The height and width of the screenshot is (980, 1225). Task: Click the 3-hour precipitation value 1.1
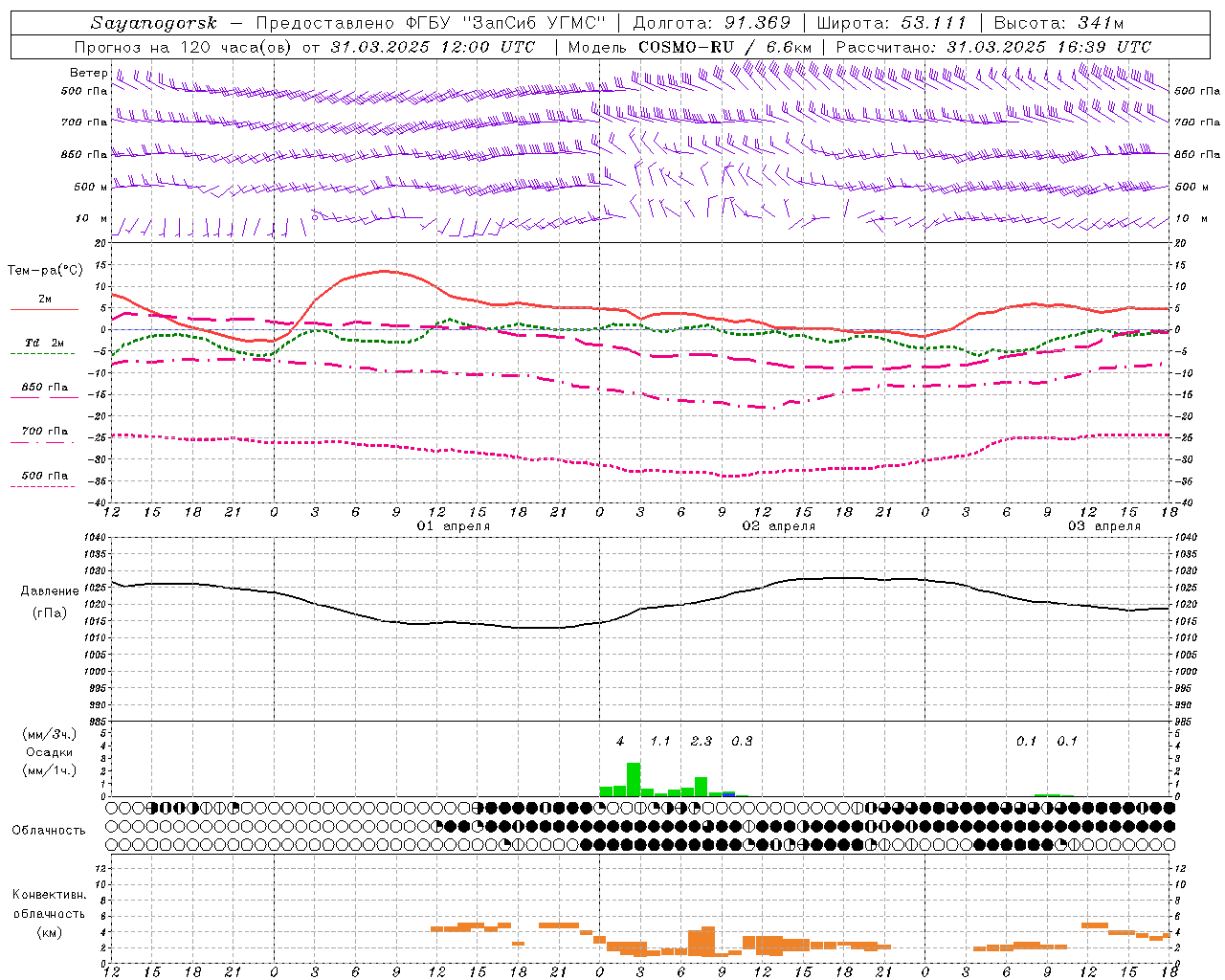[x=660, y=742]
